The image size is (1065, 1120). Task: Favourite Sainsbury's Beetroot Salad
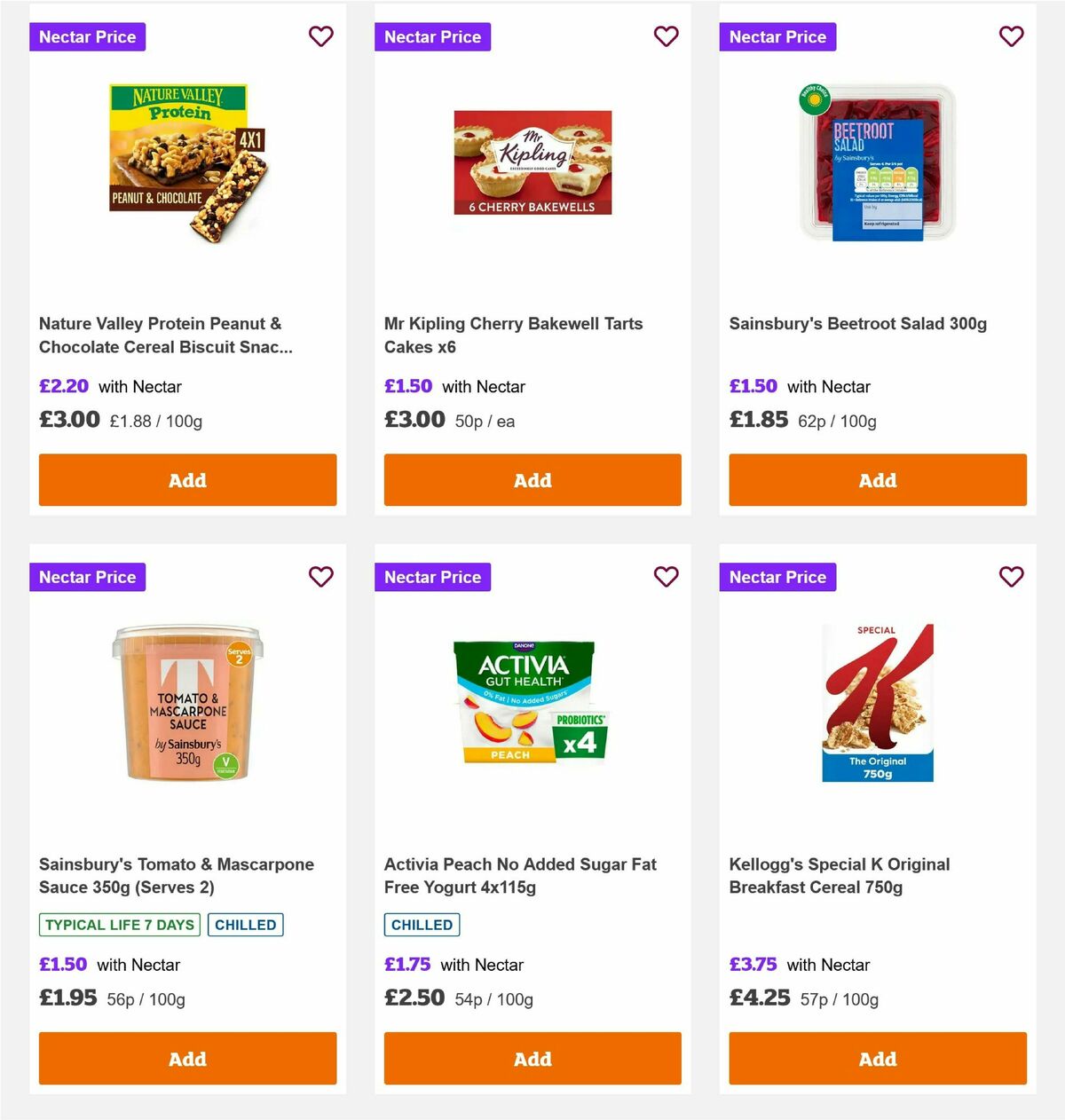pyautogui.click(x=1011, y=36)
